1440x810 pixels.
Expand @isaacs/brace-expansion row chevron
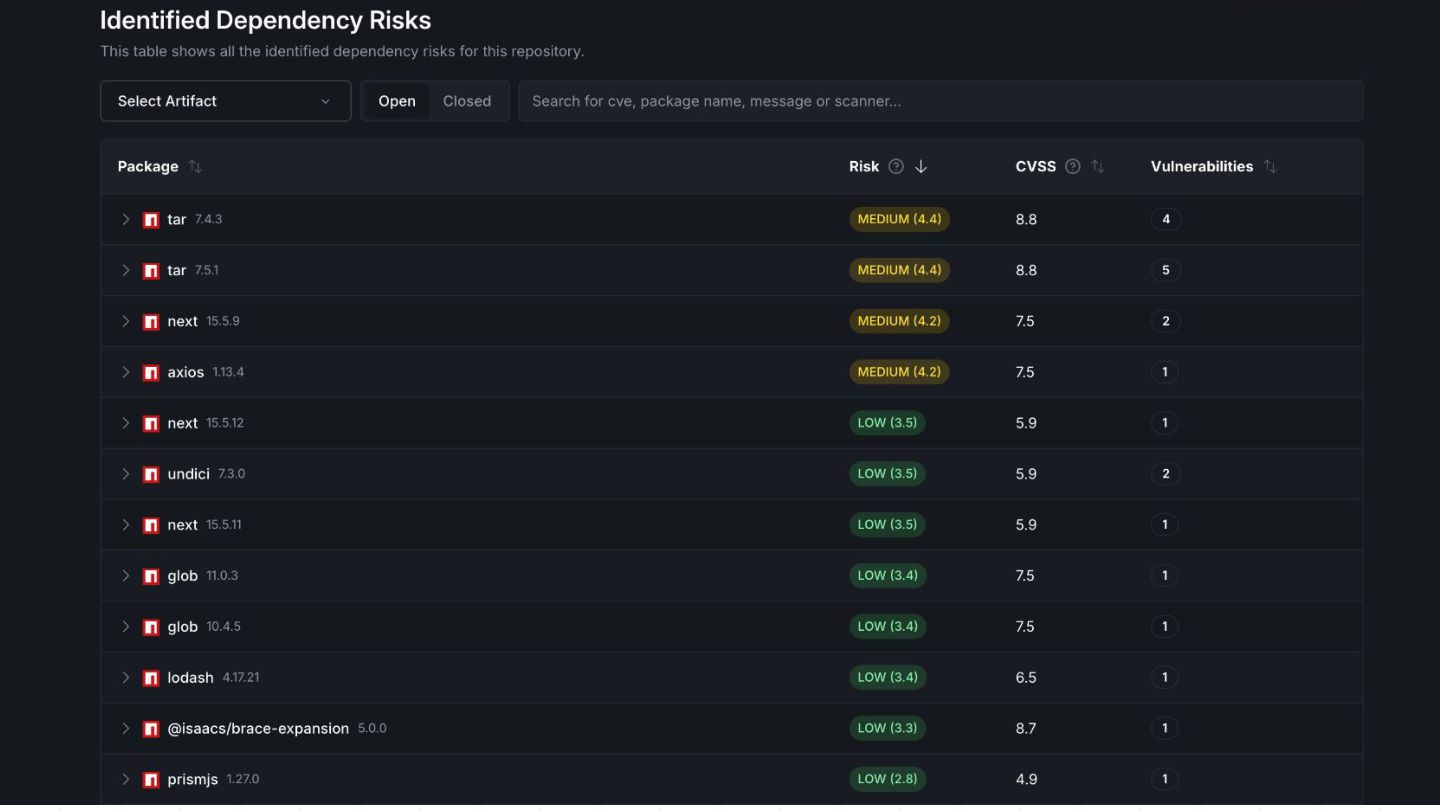[126, 728]
